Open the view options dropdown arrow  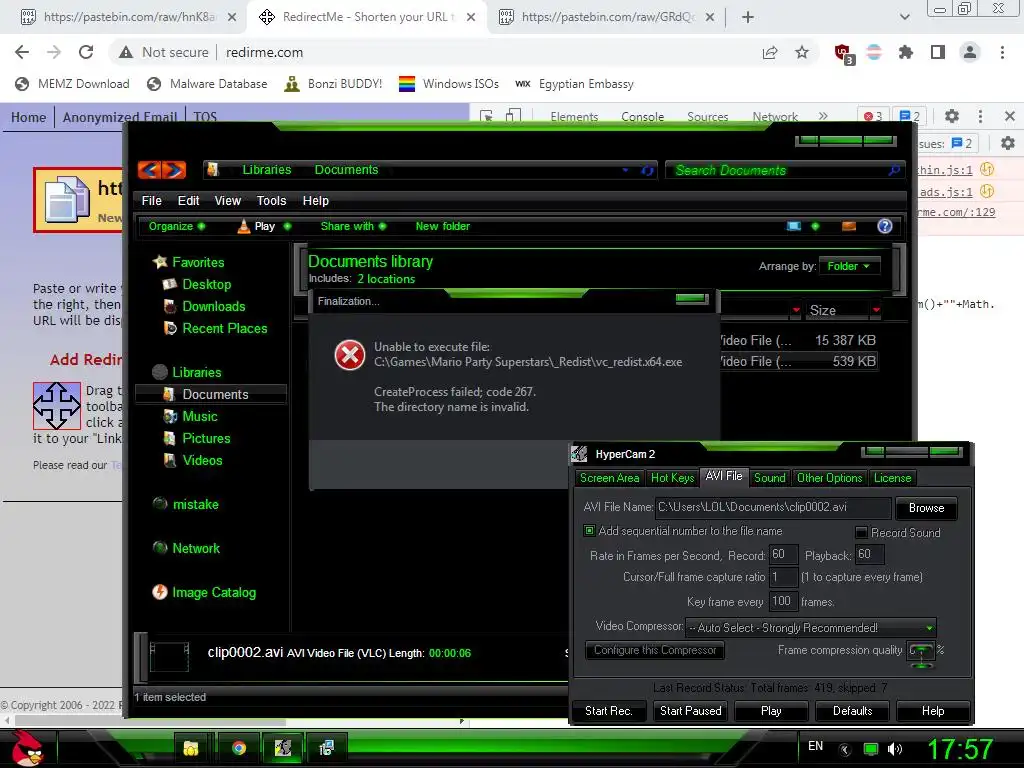coord(815,226)
